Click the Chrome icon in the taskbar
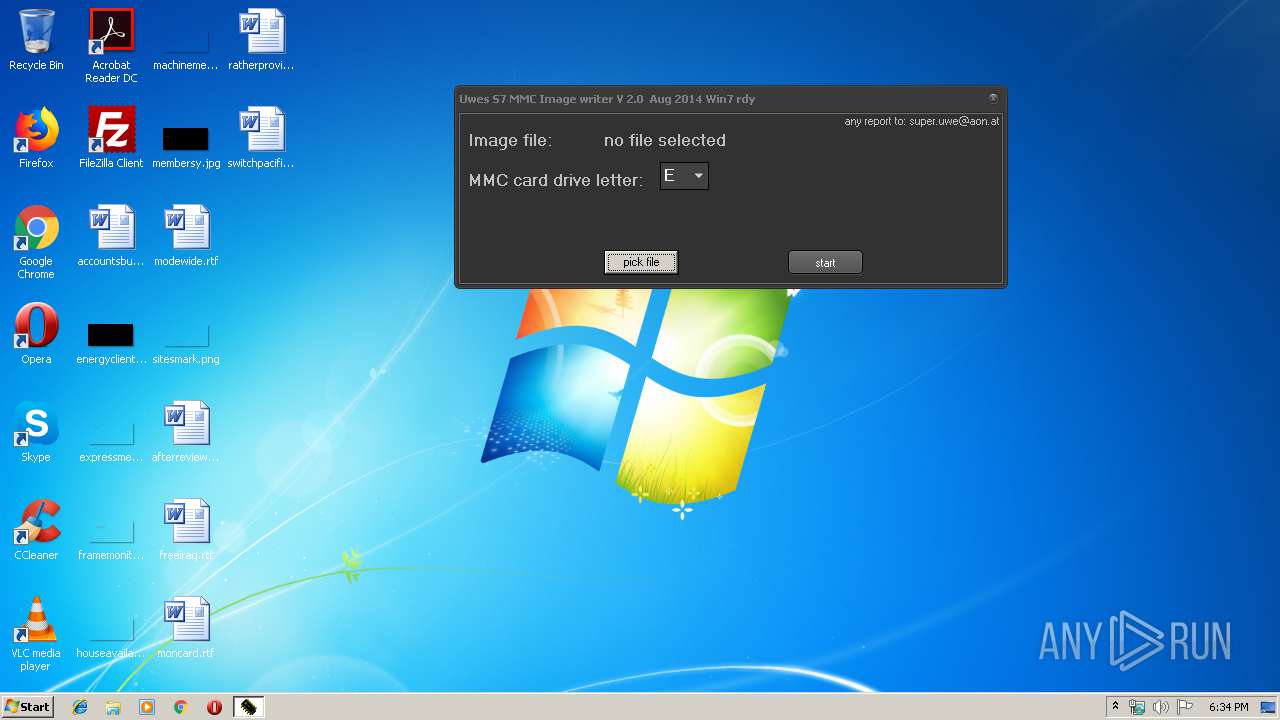 [x=181, y=707]
